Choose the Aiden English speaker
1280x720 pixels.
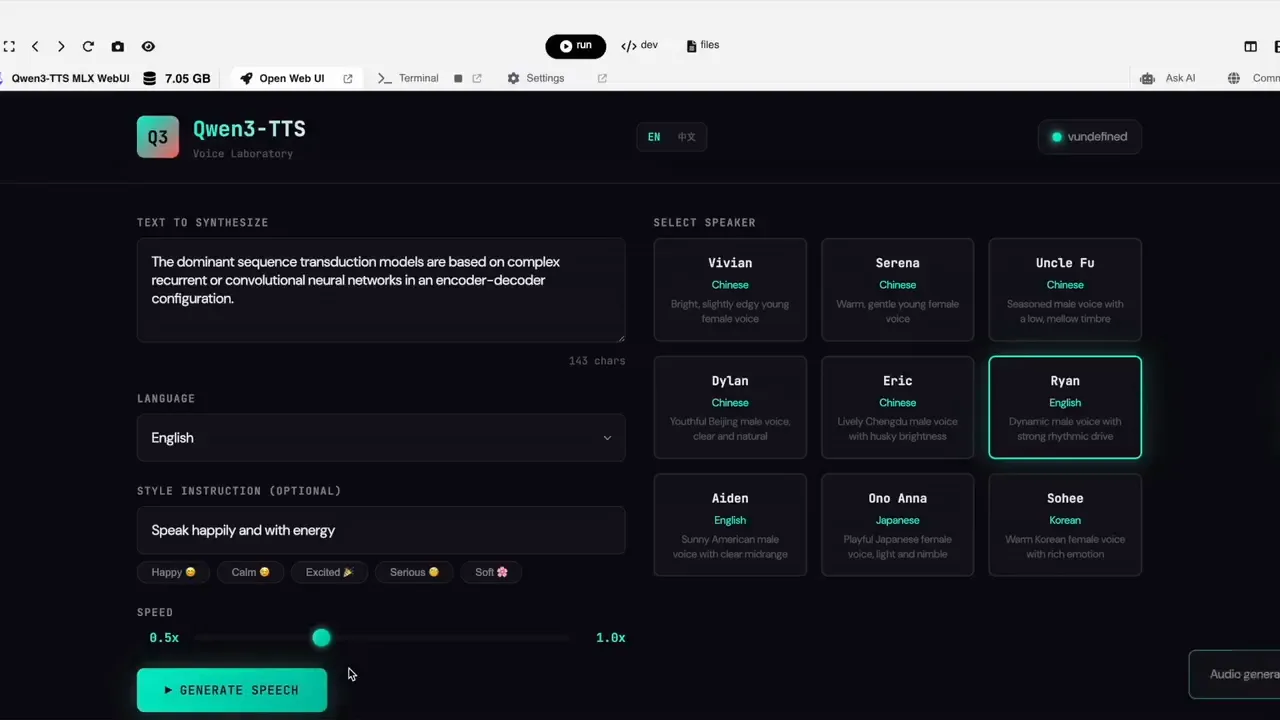pyautogui.click(x=730, y=524)
